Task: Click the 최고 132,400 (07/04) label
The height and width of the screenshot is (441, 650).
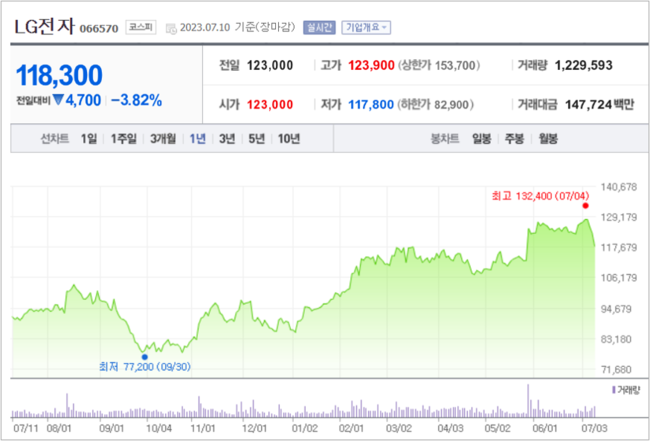Action: pyautogui.click(x=540, y=196)
